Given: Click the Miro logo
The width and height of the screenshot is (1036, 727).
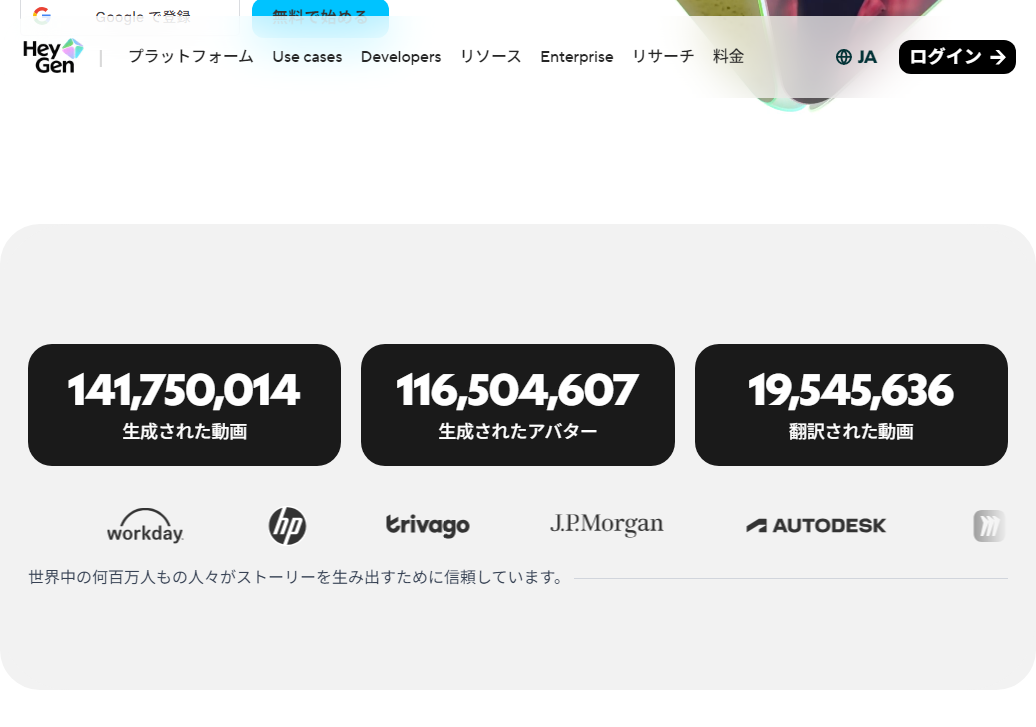Looking at the screenshot, I should (989, 526).
